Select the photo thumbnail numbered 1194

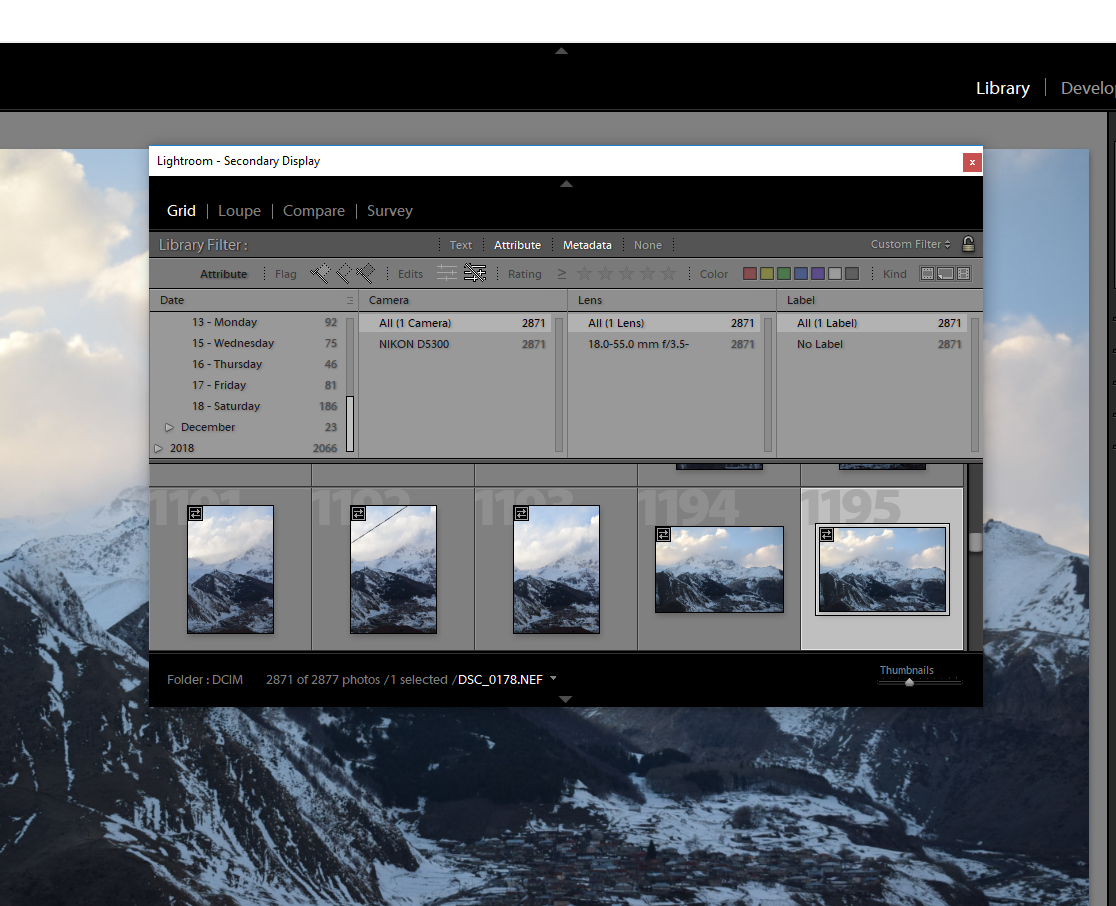click(719, 569)
